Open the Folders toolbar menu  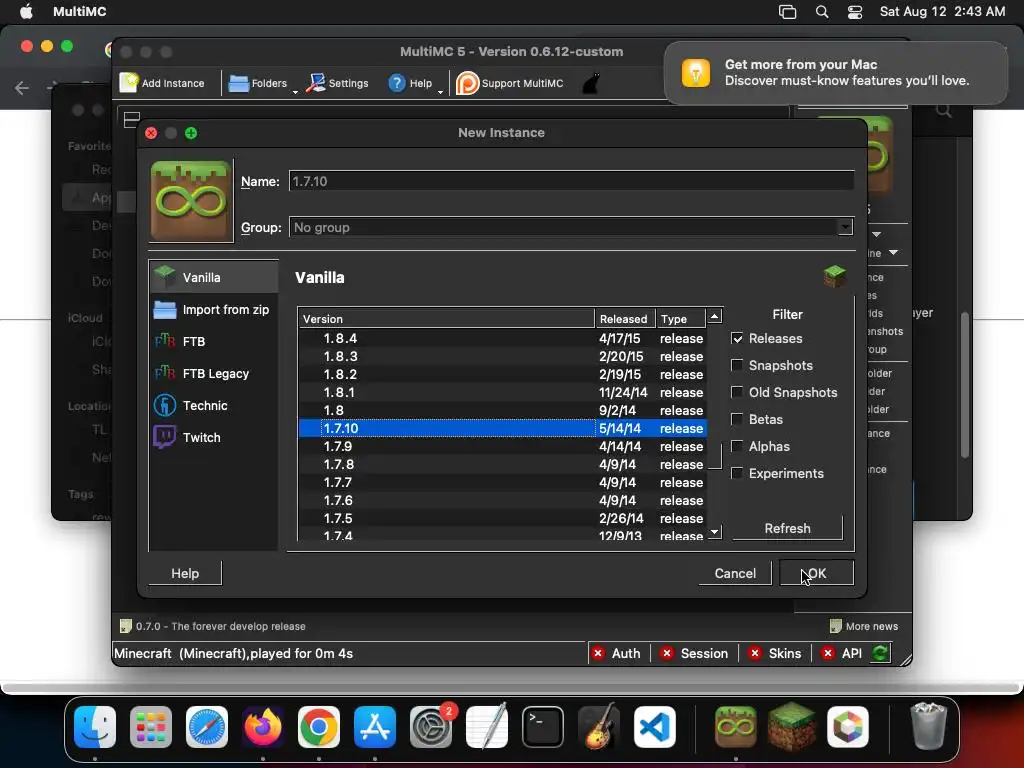(x=259, y=83)
